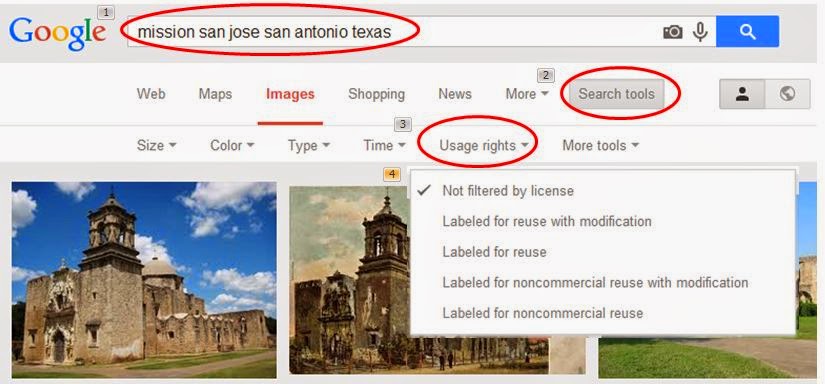Open the Usage rights dropdown

[484, 145]
